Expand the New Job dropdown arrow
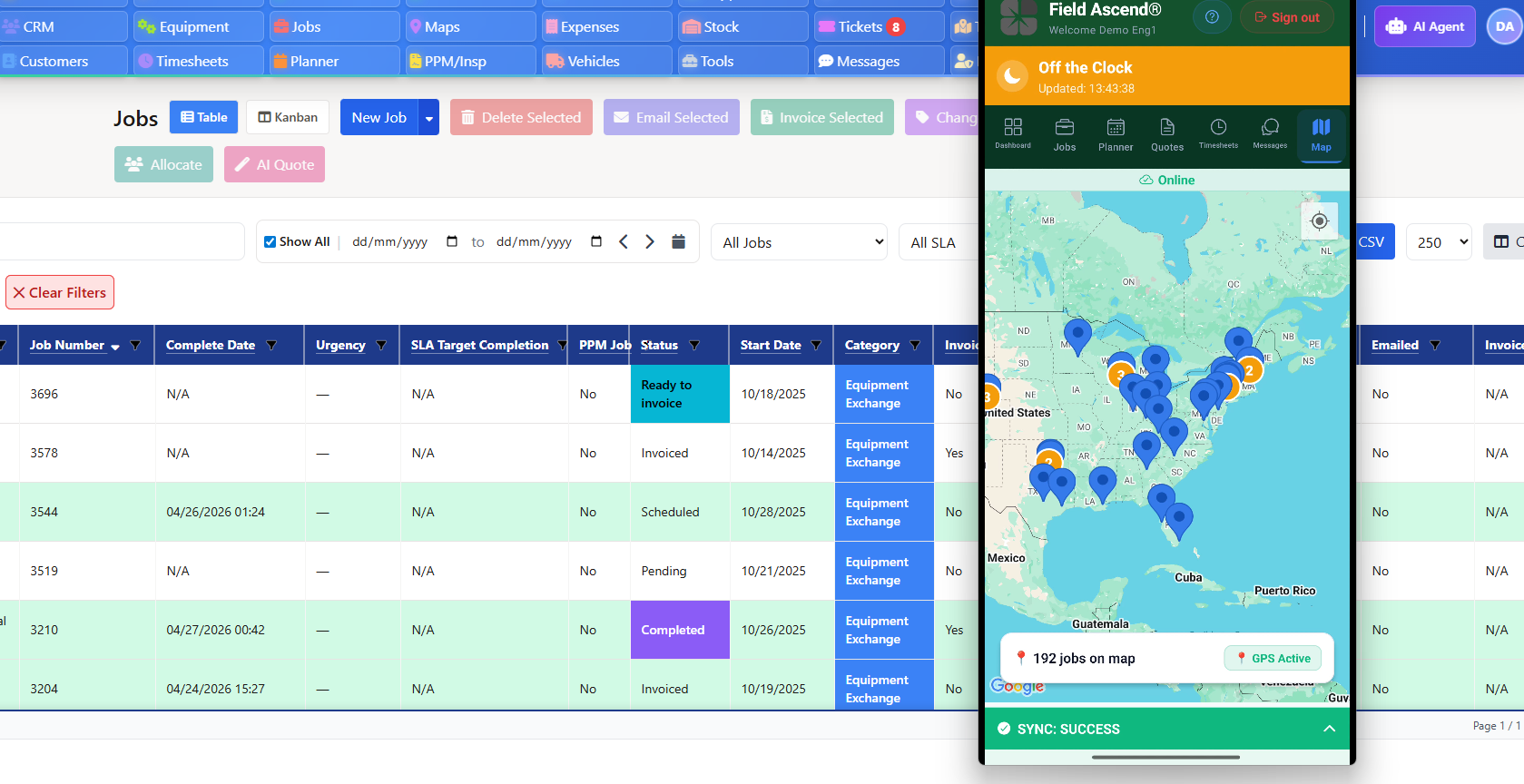This screenshot has height=784, width=1524. (x=429, y=117)
